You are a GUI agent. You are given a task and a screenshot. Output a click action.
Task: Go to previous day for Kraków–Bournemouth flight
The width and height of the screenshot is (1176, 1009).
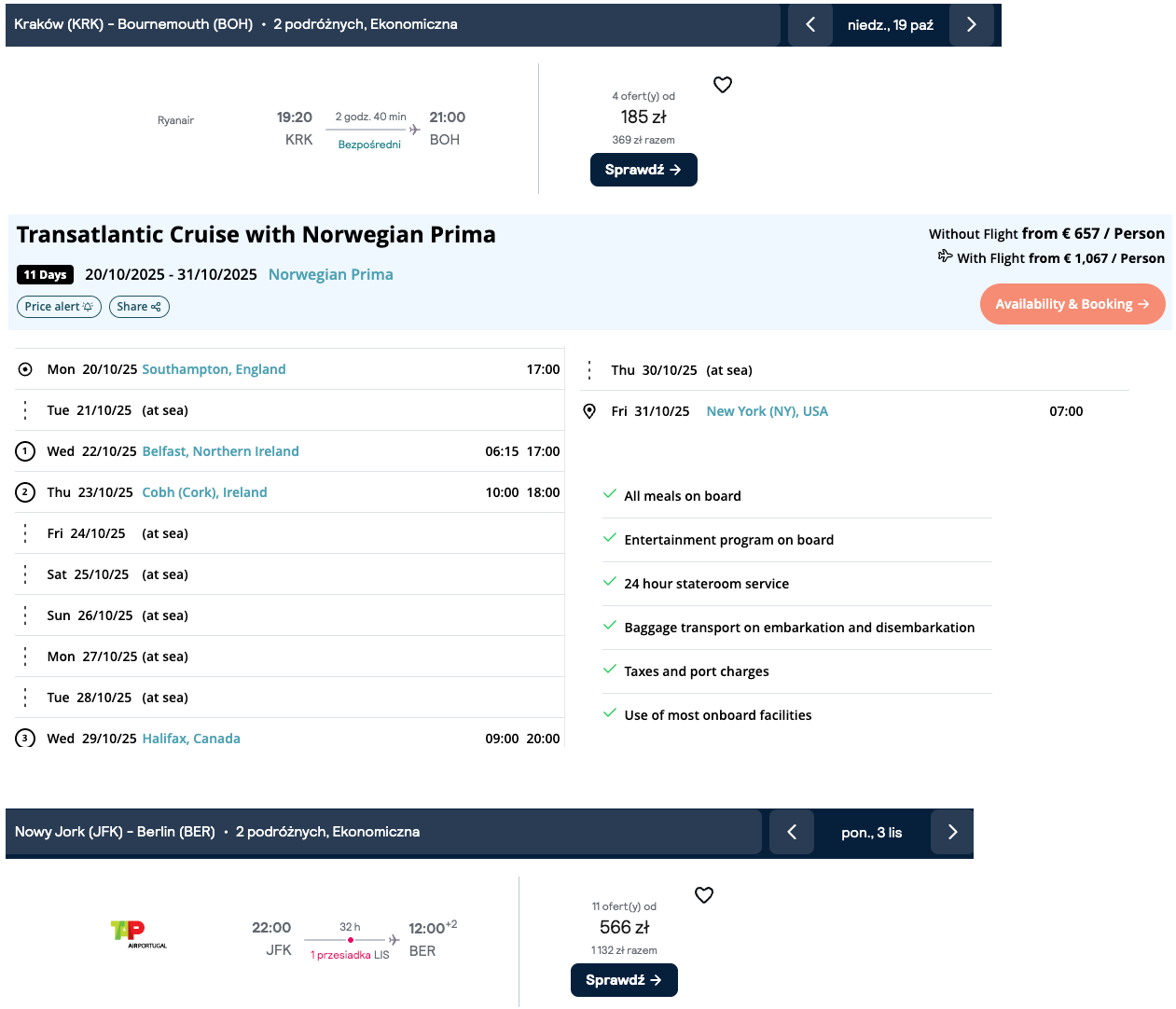pyautogui.click(x=810, y=25)
